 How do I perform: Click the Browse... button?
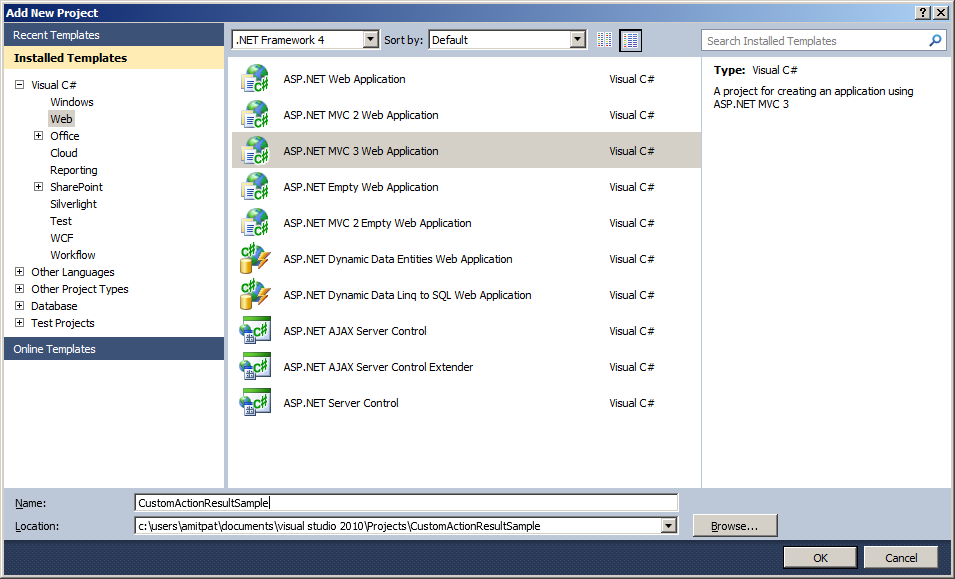(x=735, y=526)
